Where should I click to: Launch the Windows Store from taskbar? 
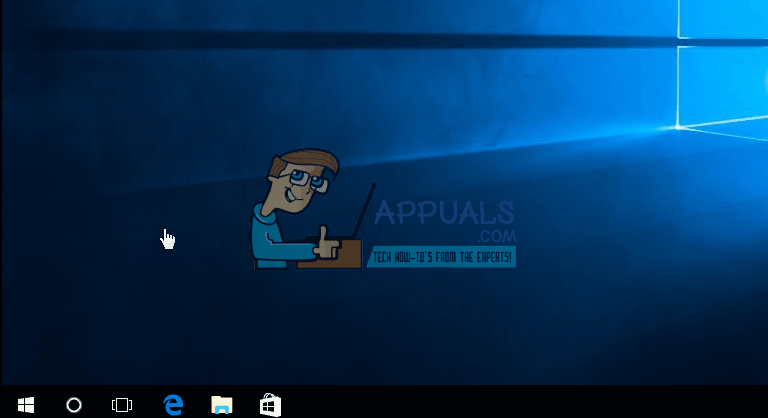click(270, 405)
